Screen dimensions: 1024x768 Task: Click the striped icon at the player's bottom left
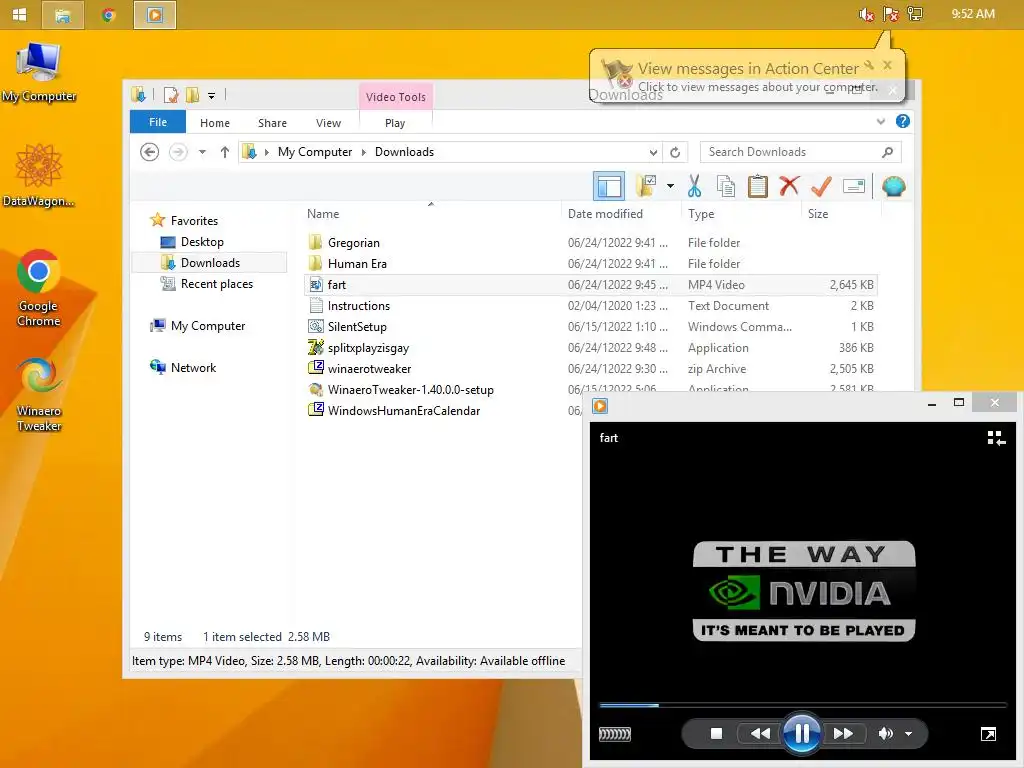615,734
